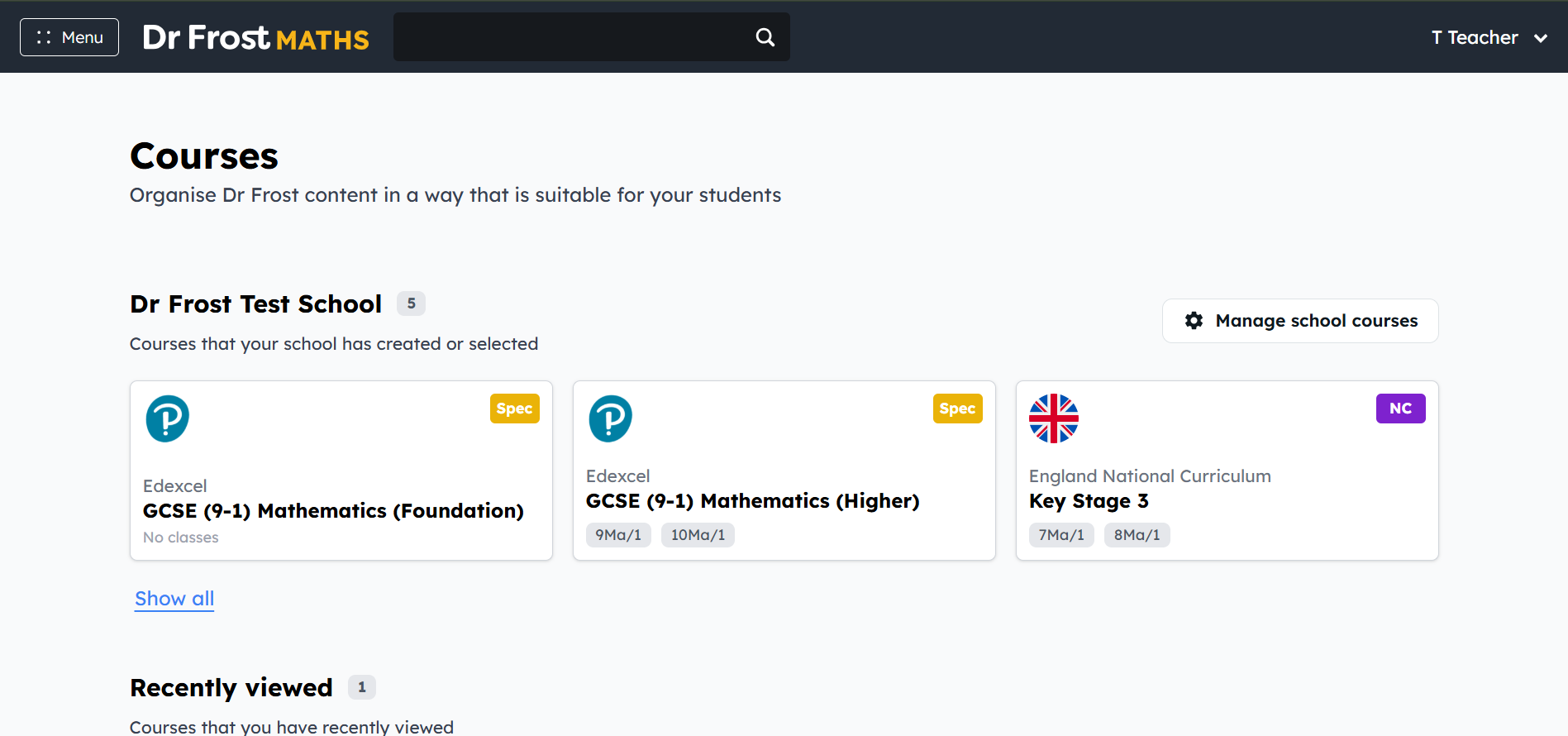
Task: Focus the top search field
Action: [592, 37]
